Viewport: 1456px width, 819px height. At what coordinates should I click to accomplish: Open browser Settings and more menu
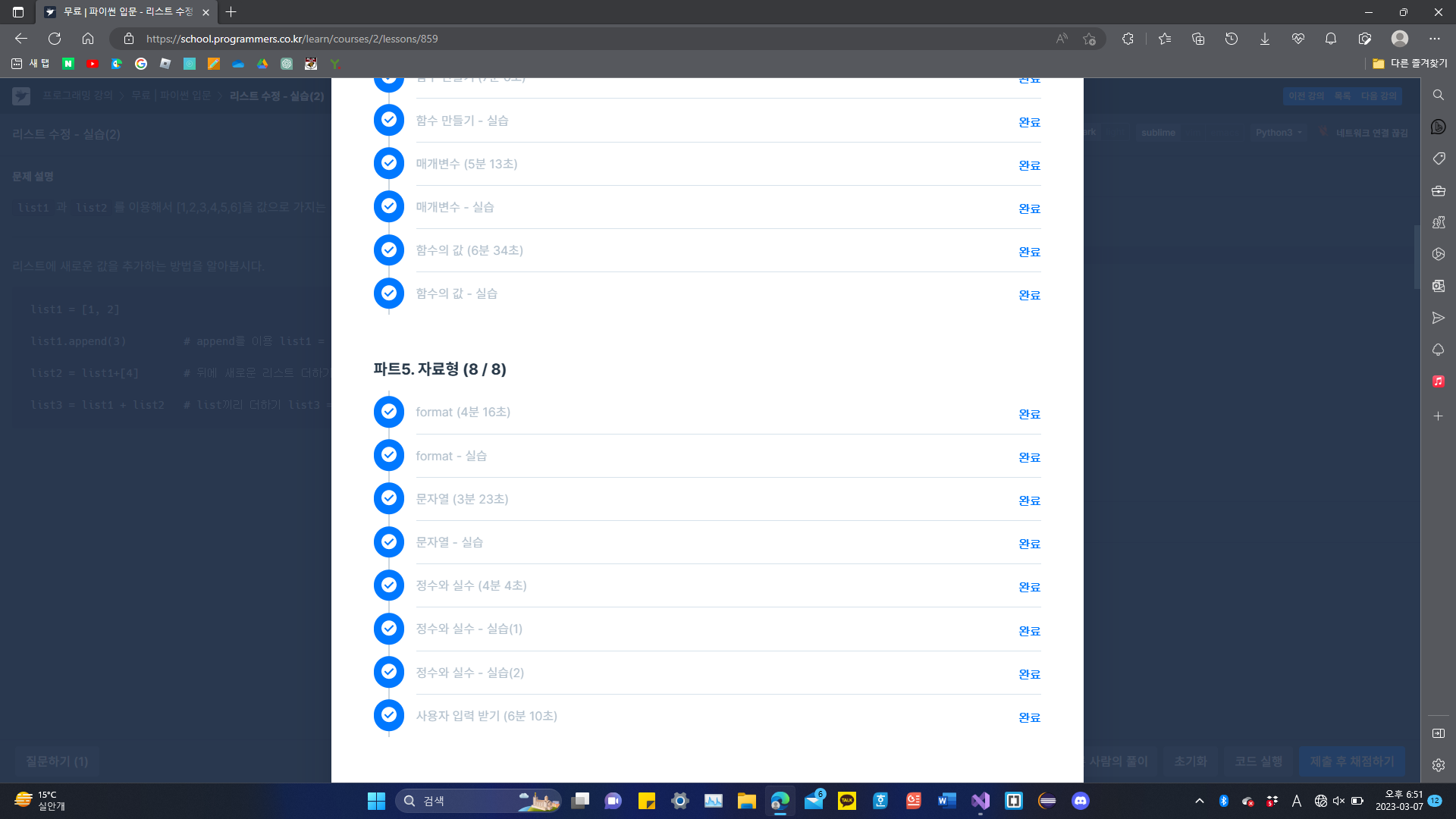1434,39
